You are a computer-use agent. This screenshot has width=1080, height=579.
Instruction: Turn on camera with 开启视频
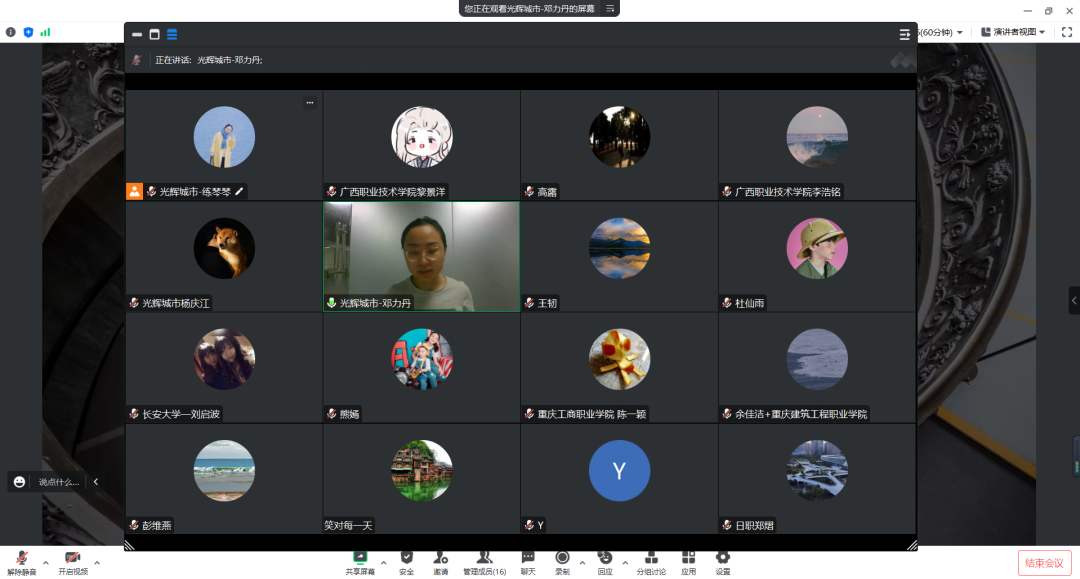tap(72, 562)
